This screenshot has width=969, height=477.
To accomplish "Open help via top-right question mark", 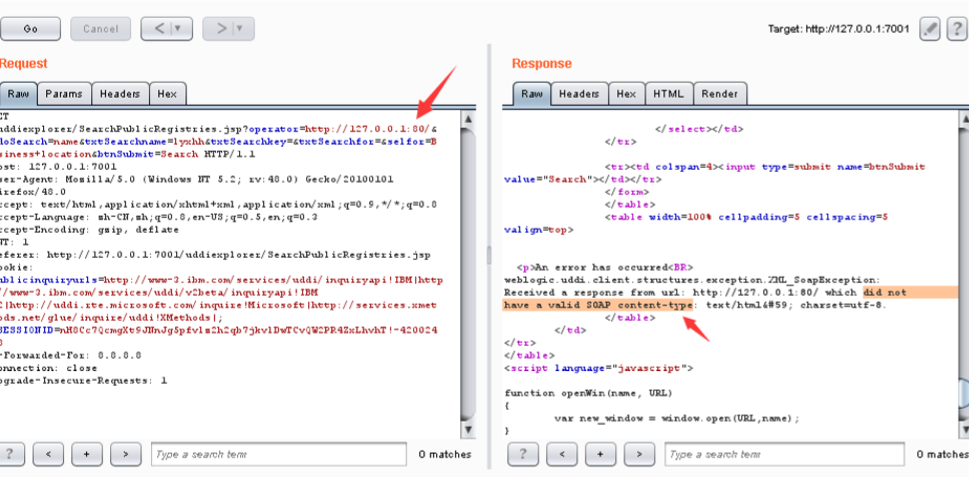I will (957, 29).
